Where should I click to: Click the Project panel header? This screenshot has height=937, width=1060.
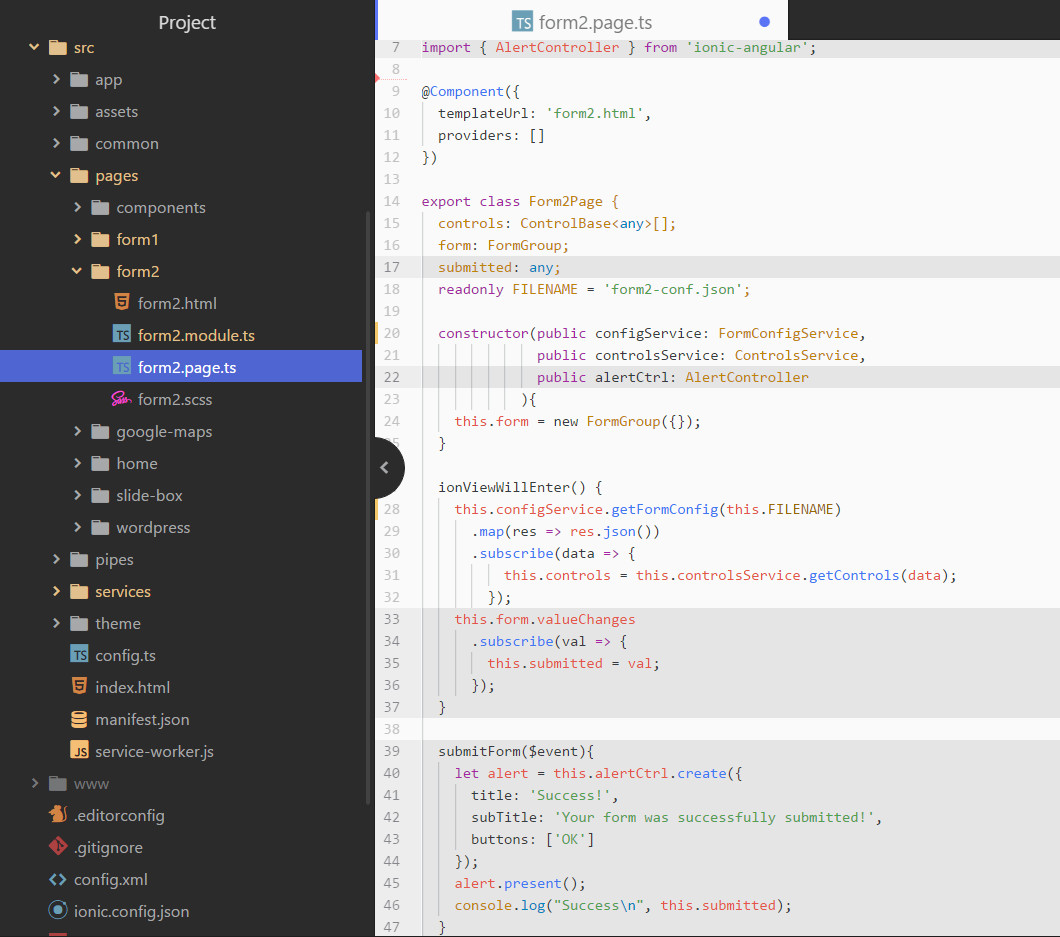[x=187, y=22]
